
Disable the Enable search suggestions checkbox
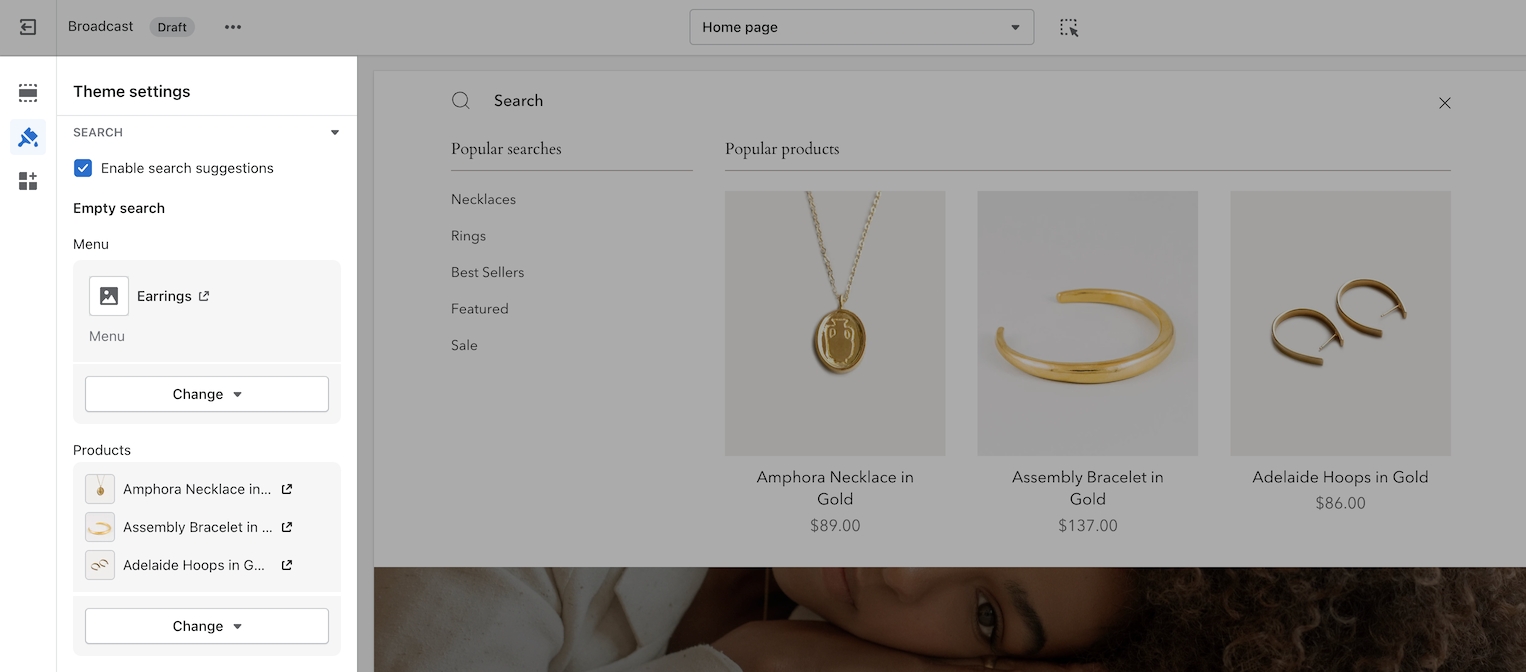point(83,168)
